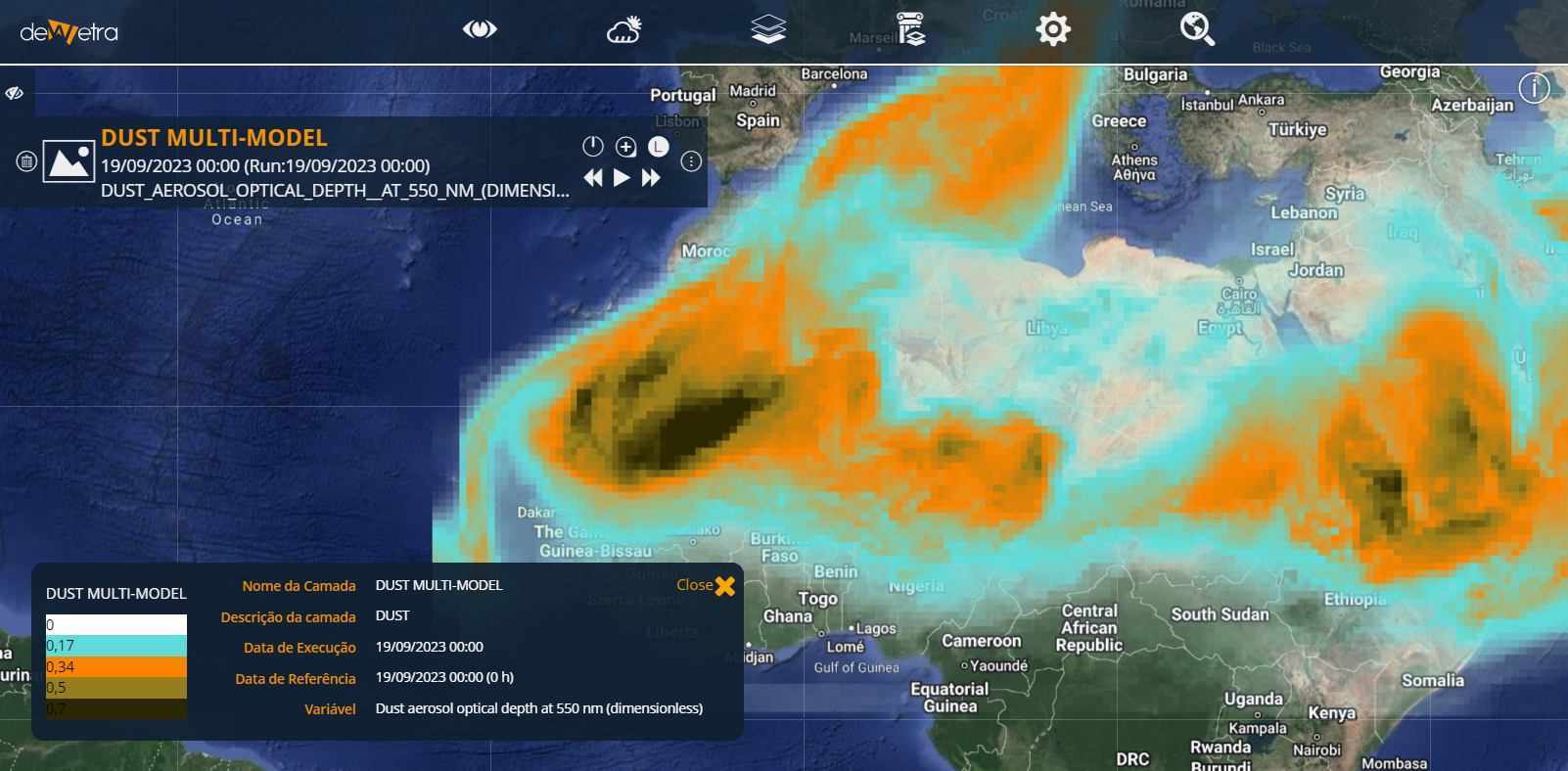Click the Equatorial Guinea label on the map
The width and height of the screenshot is (1568, 771).
[x=949, y=698]
